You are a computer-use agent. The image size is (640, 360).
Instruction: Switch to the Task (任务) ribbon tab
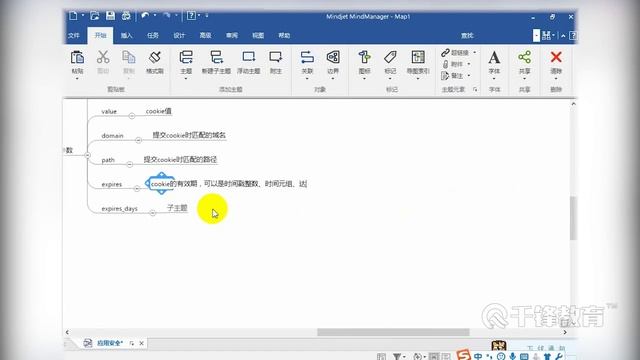pos(153,36)
